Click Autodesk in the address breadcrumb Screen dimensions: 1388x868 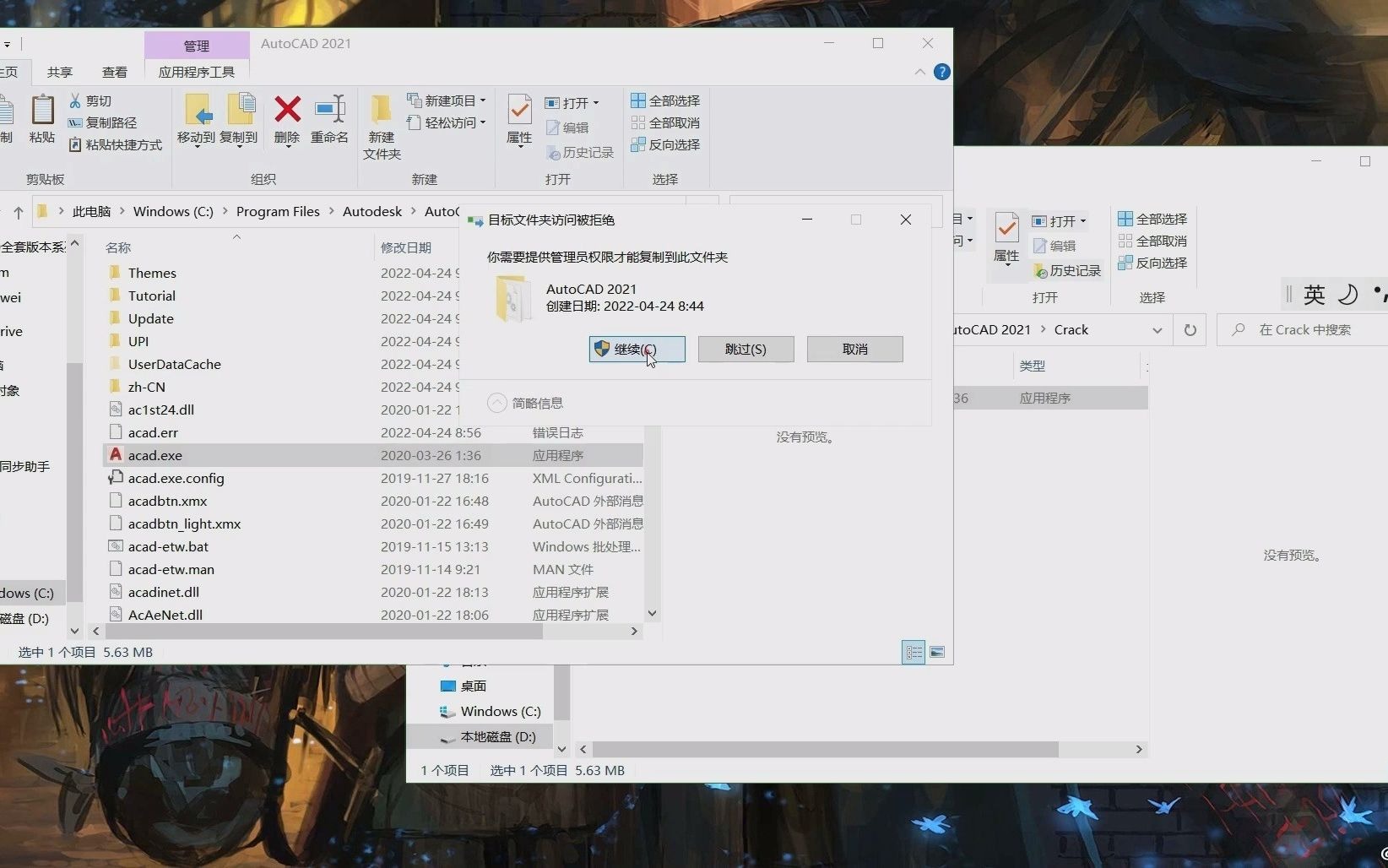pos(371,212)
